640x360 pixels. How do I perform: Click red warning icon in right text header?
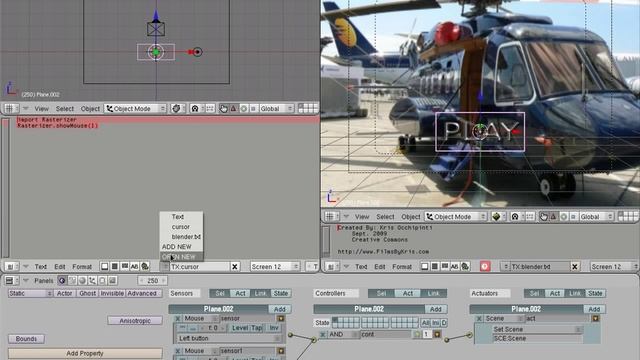484,267
